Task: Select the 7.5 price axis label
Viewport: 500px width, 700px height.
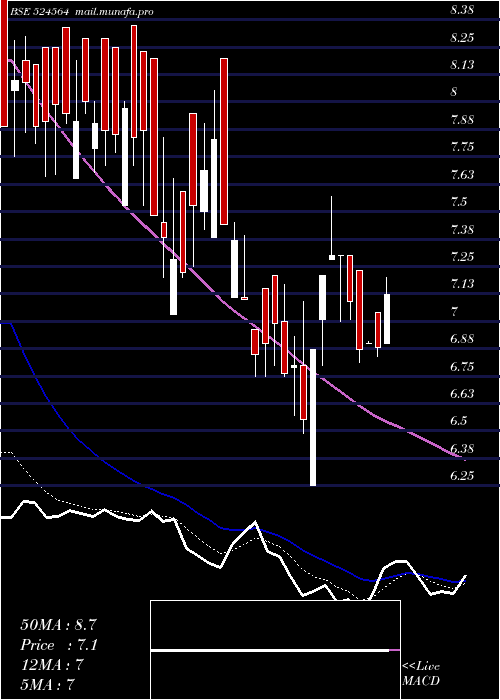Action: click(x=458, y=203)
